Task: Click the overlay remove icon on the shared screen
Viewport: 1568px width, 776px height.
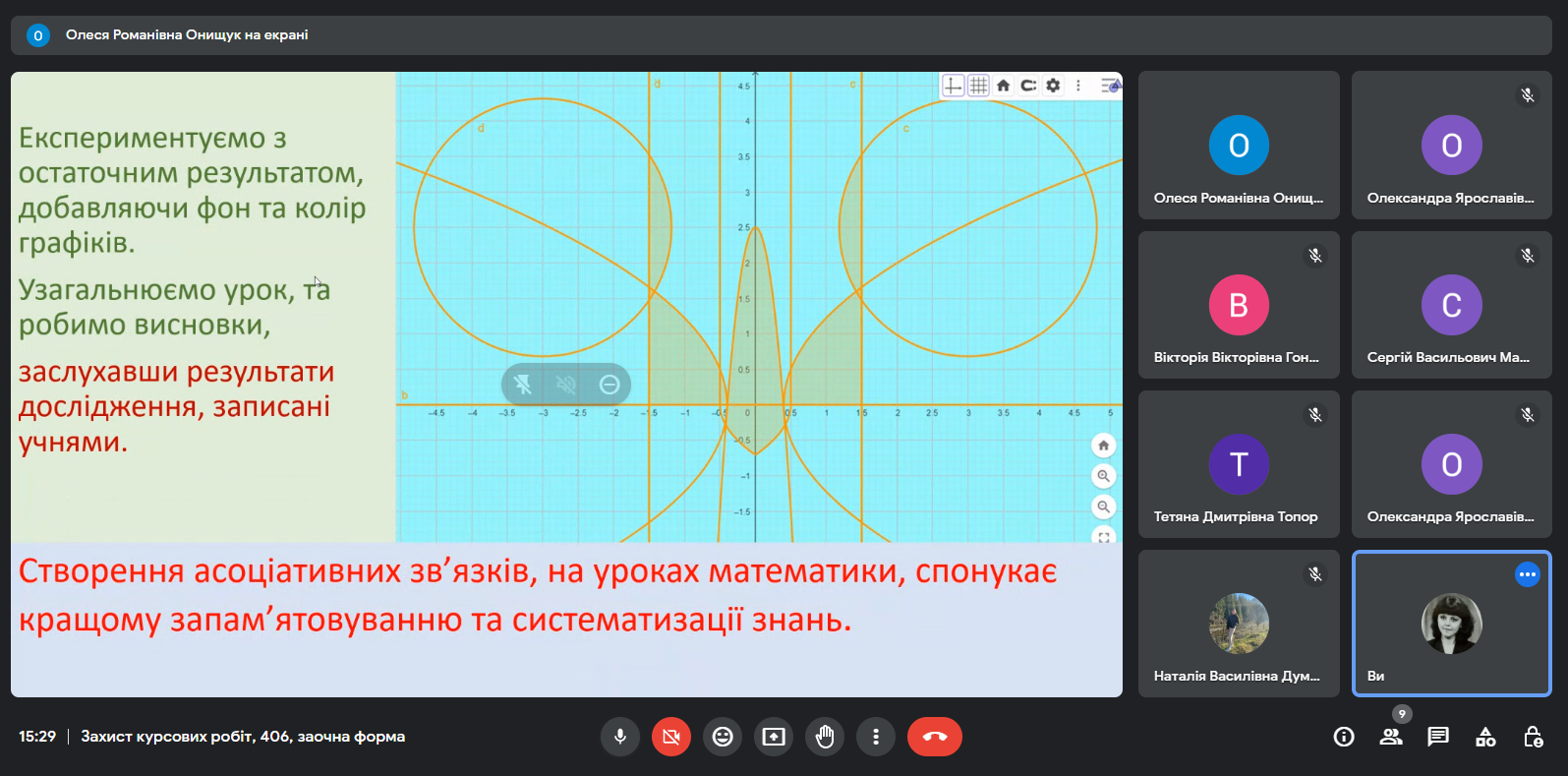Action: (x=610, y=385)
